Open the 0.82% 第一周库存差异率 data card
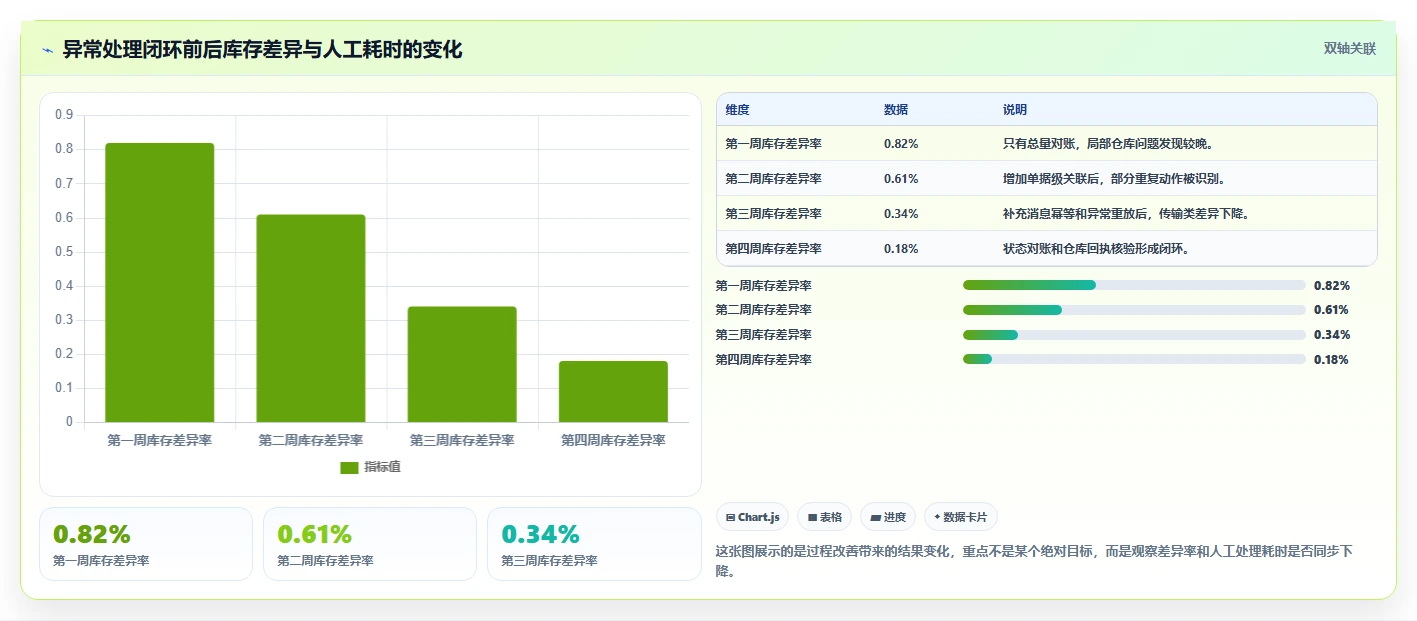 point(146,544)
